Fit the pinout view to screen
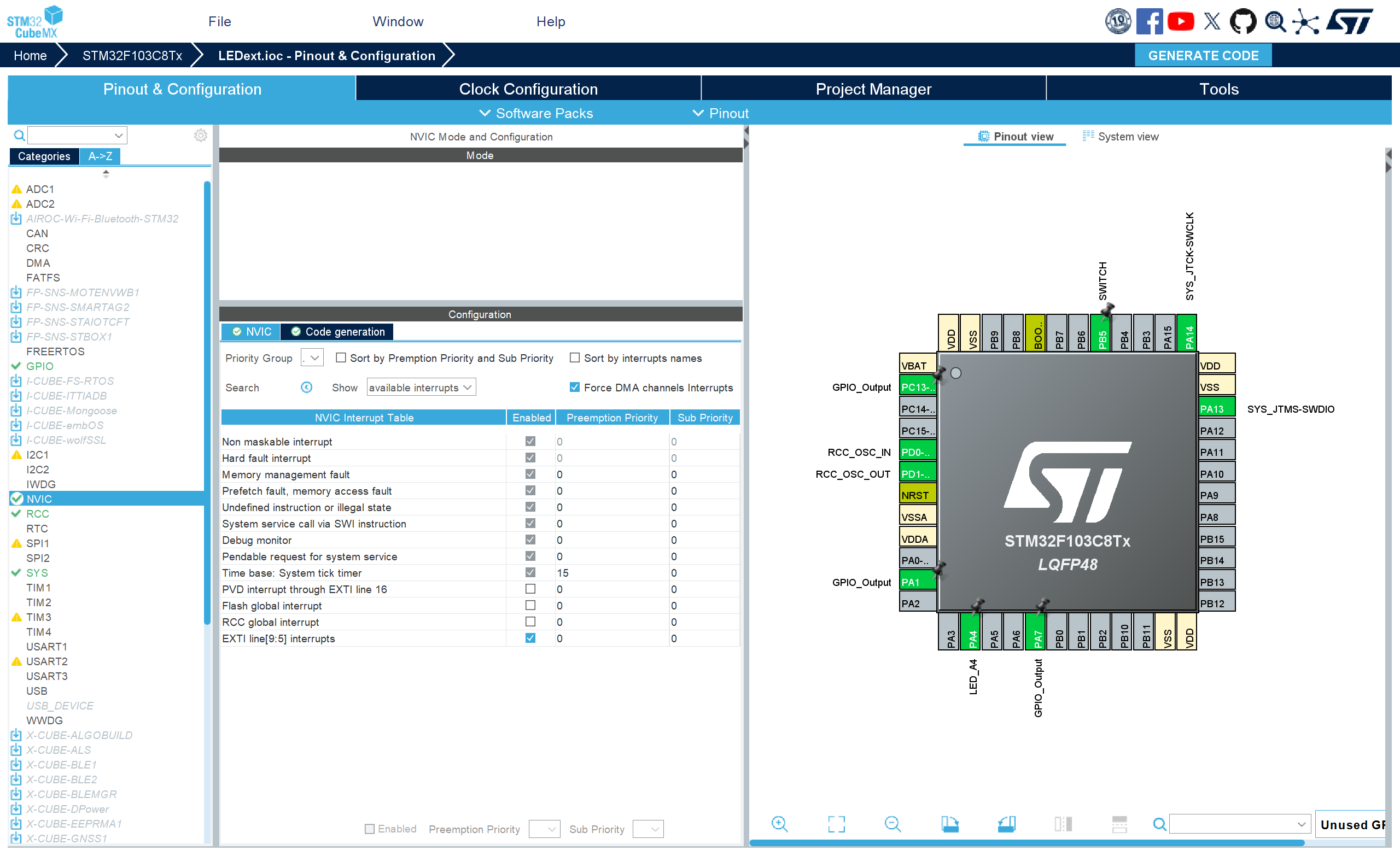This screenshot has width=1400, height=856. (836, 824)
